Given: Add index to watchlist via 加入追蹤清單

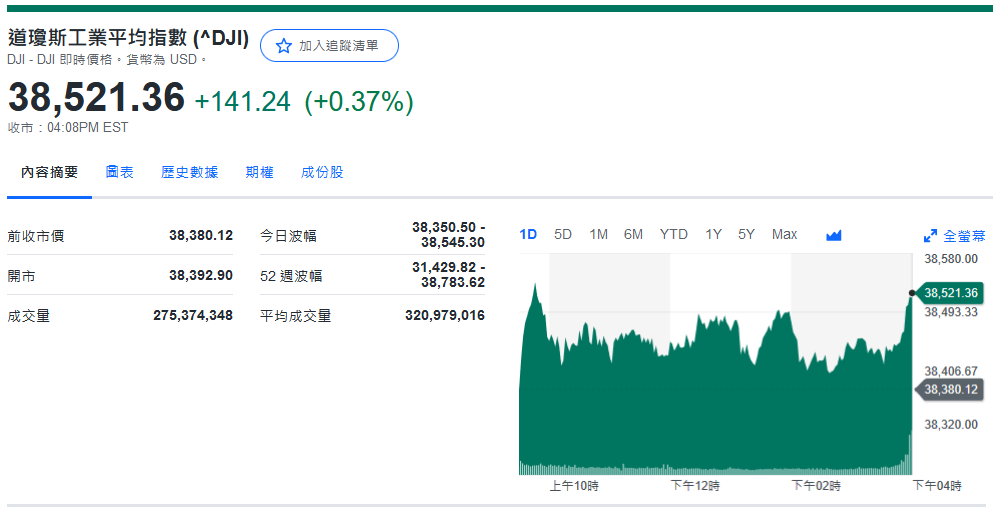Looking at the screenshot, I should [329, 46].
